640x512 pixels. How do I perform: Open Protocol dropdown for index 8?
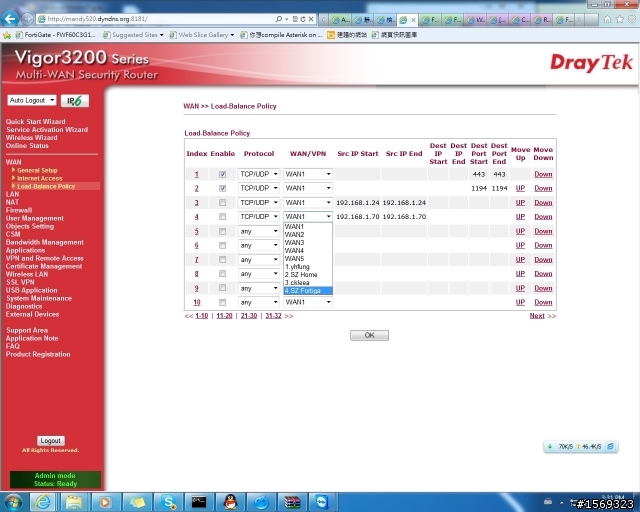259,274
